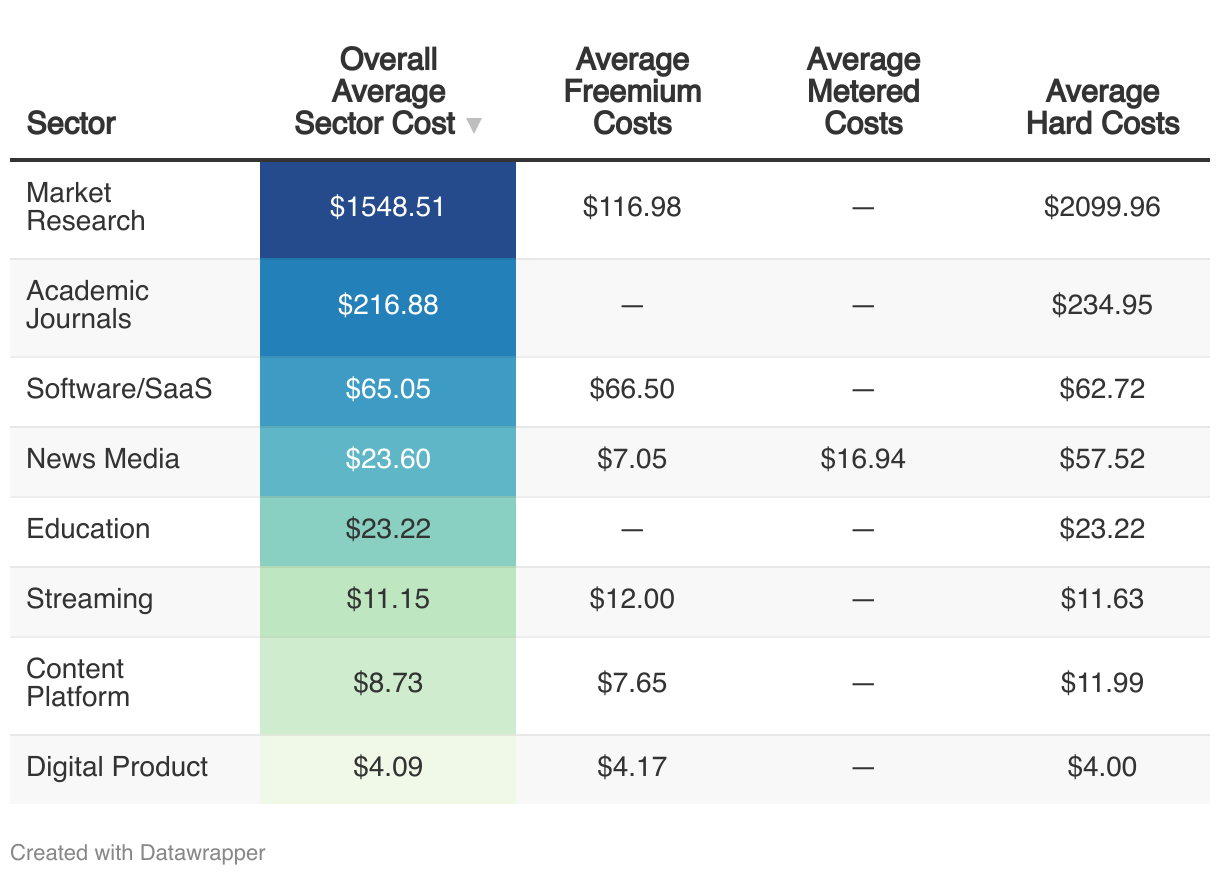Click the $65.05 Software/SaaS overall cost cell
The width and height of the screenshot is (1220, 876).
pos(388,389)
